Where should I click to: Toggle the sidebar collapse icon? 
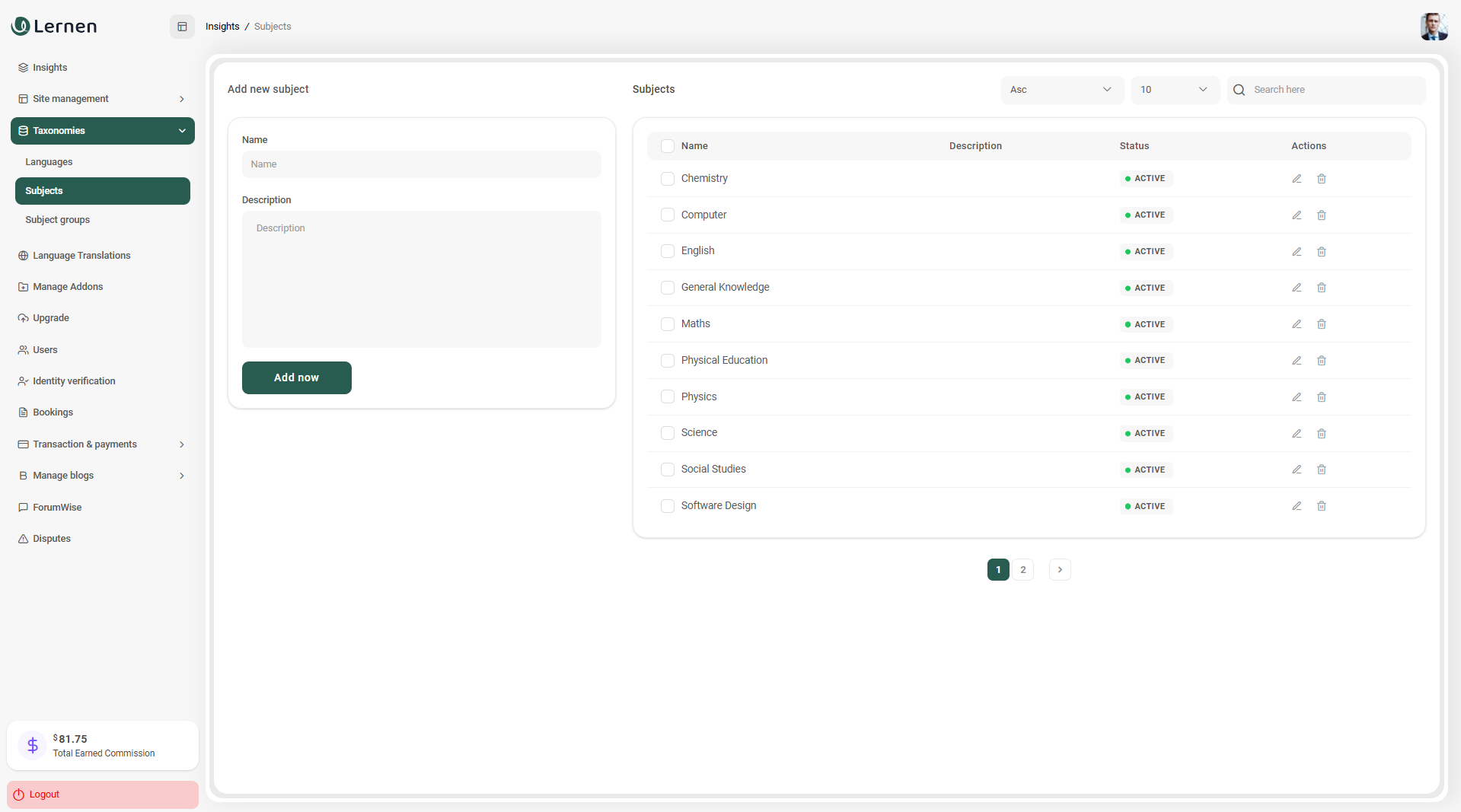tap(182, 27)
